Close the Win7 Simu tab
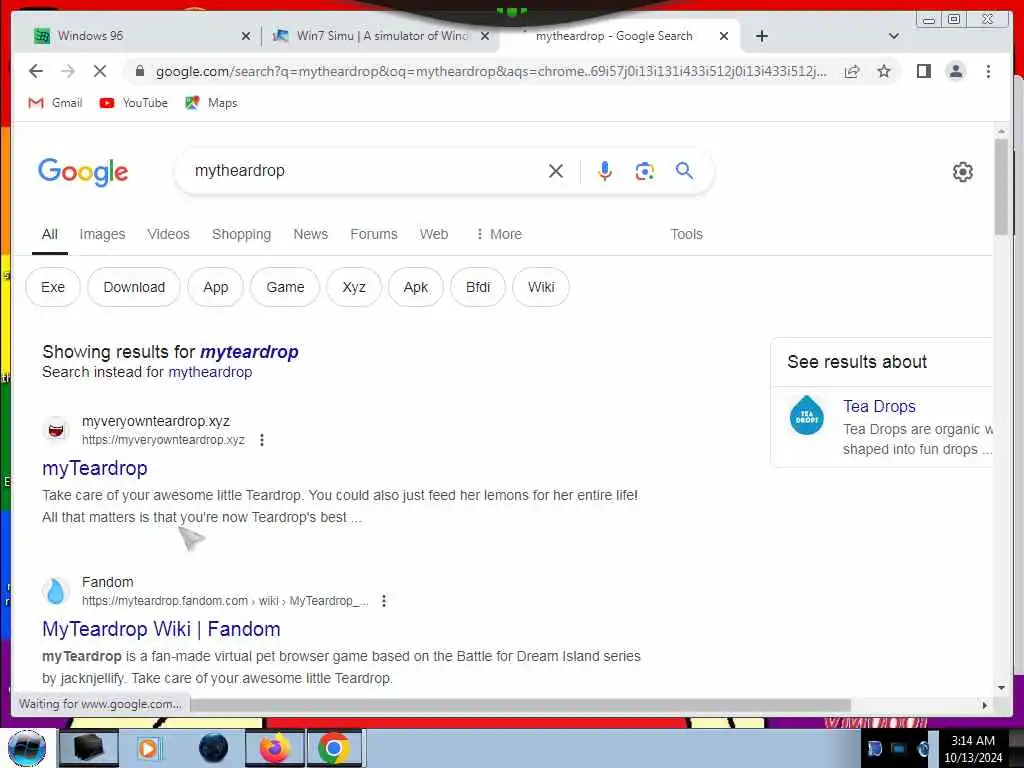 [485, 37]
